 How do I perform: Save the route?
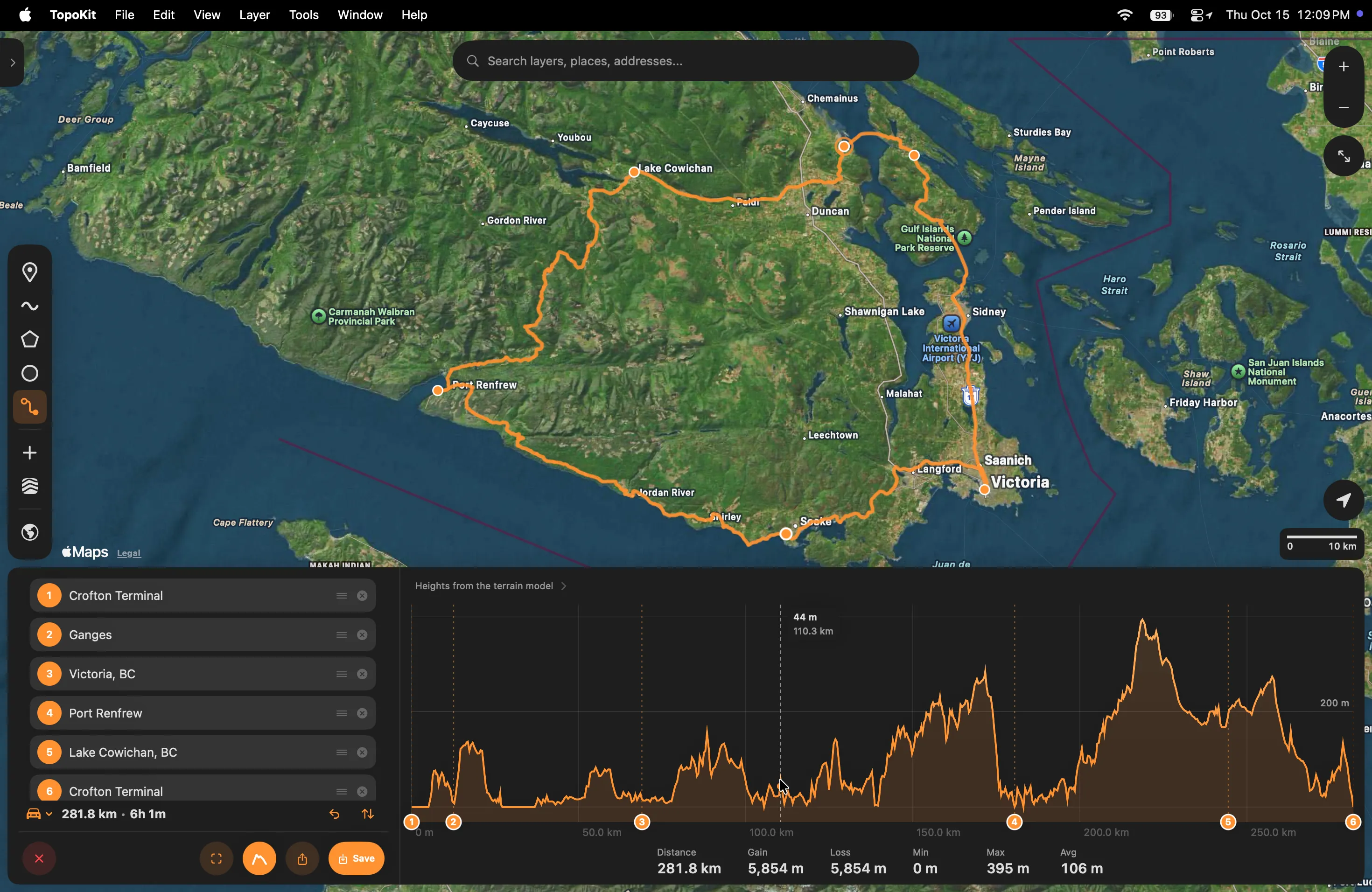(x=356, y=858)
